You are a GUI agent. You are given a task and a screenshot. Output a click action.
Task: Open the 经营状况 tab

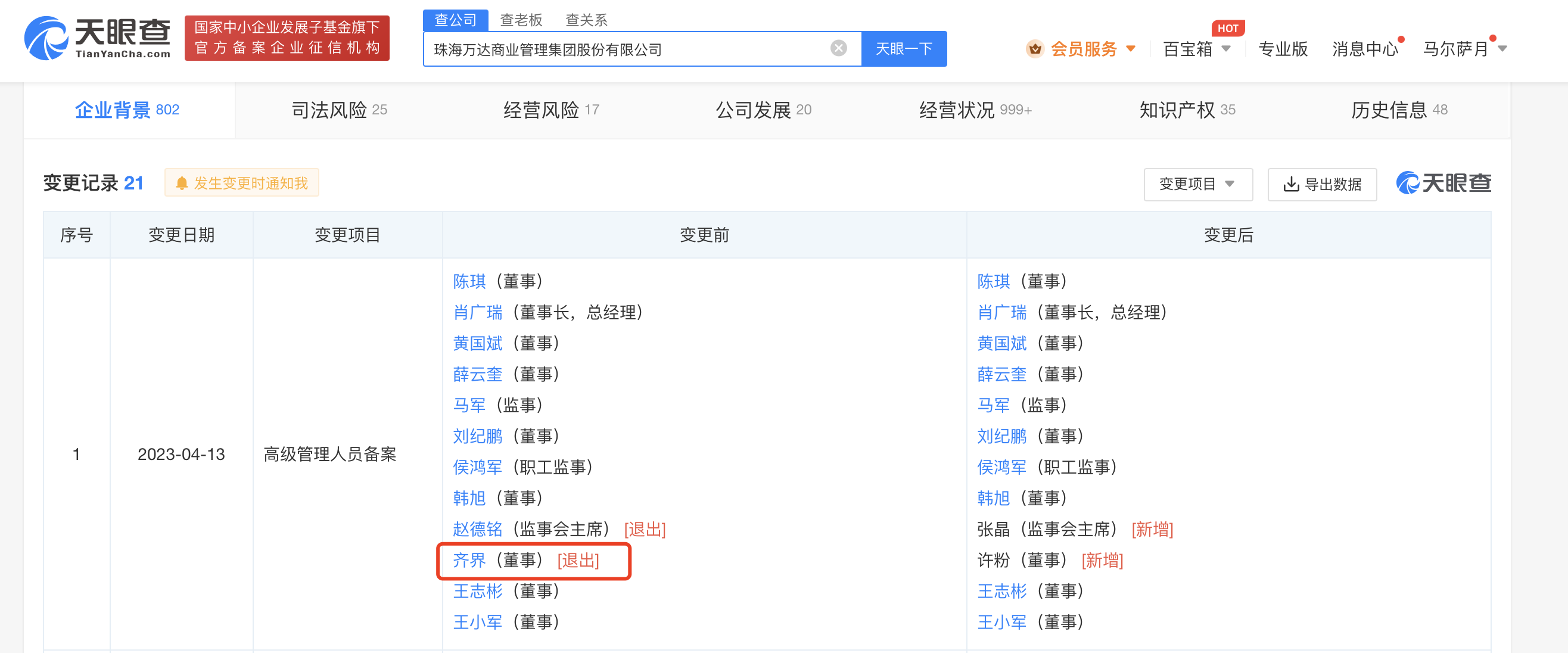point(975,110)
